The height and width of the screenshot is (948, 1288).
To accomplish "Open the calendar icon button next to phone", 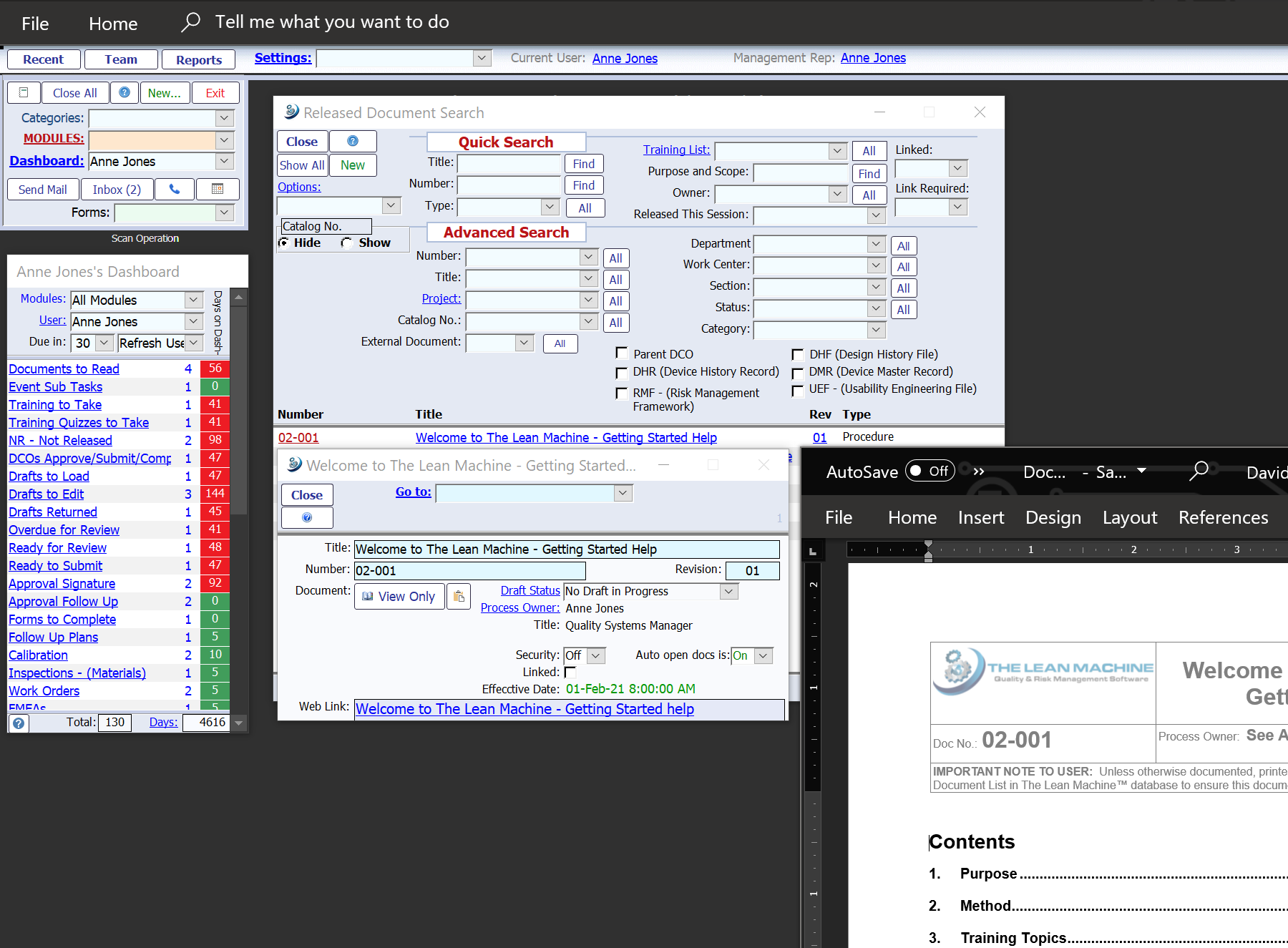I will point(218,190).
